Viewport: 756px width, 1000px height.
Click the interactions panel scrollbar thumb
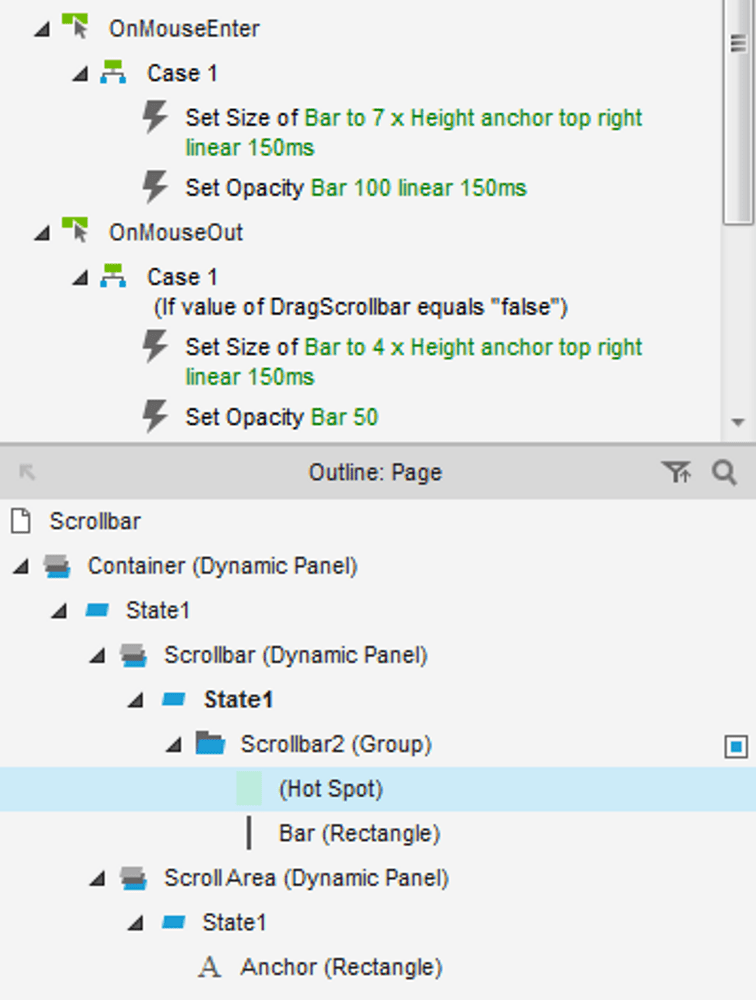738,112
